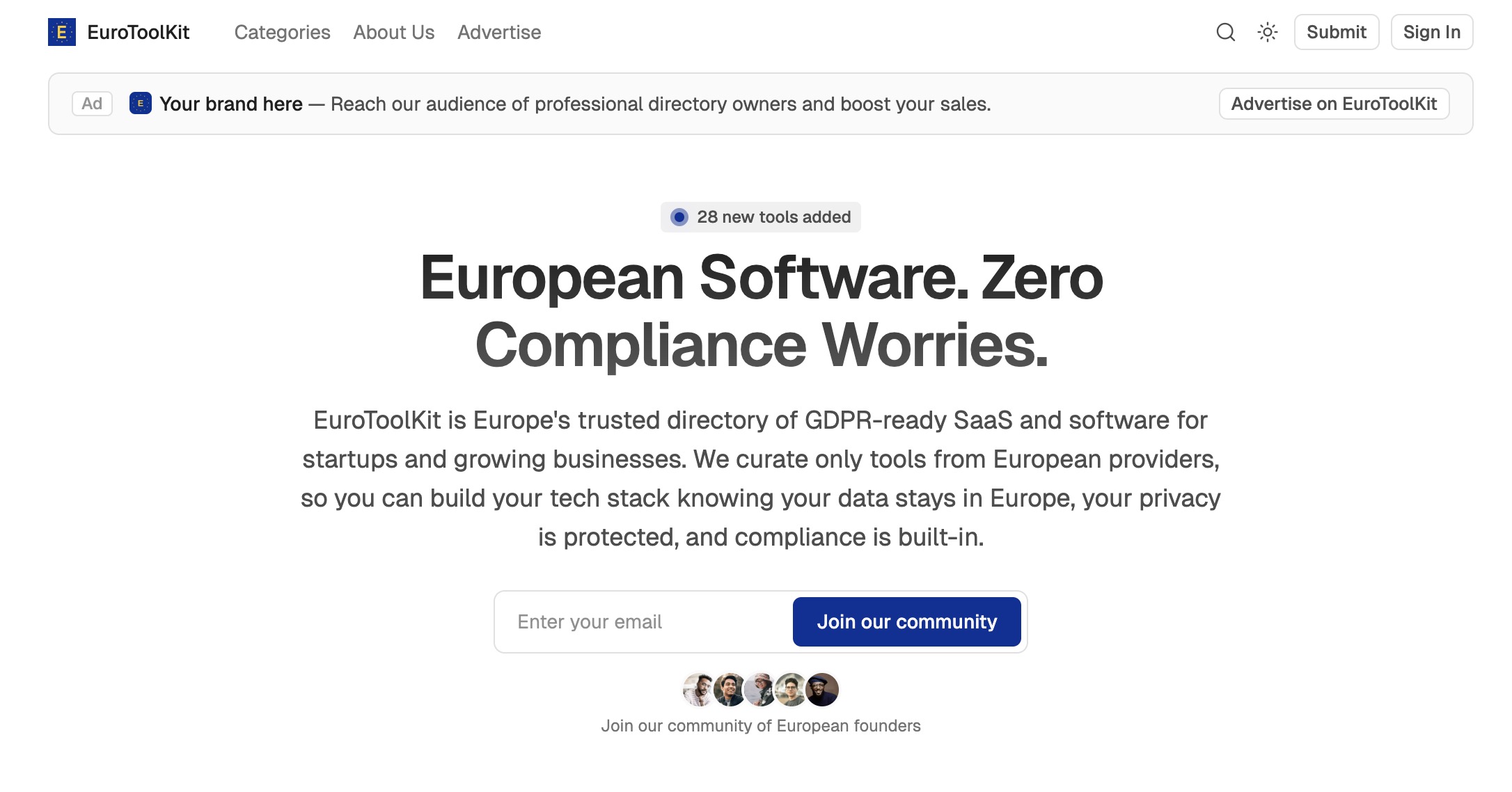
Task: Click the Your brand here ad text
Action: pyautogui.click(x=231, y=104)
